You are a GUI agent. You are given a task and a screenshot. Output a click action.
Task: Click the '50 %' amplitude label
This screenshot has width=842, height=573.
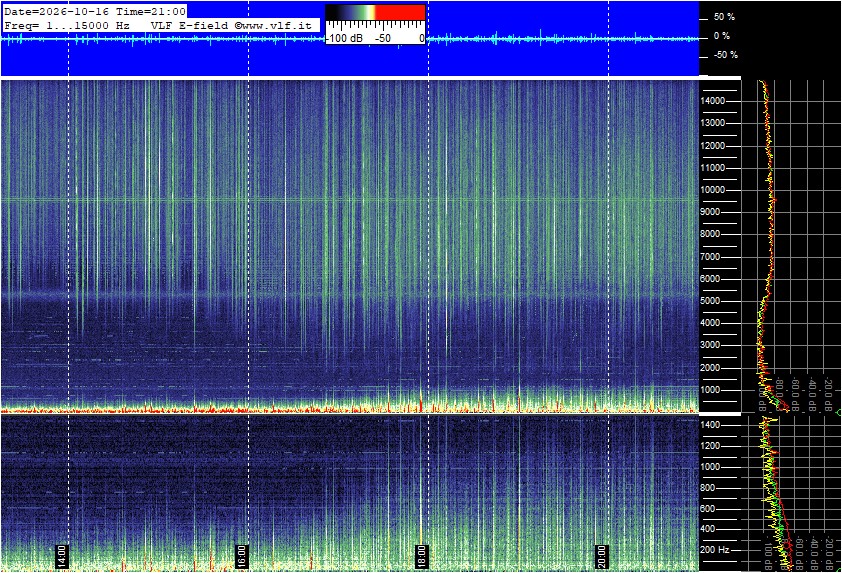click(x=724, y=17)
